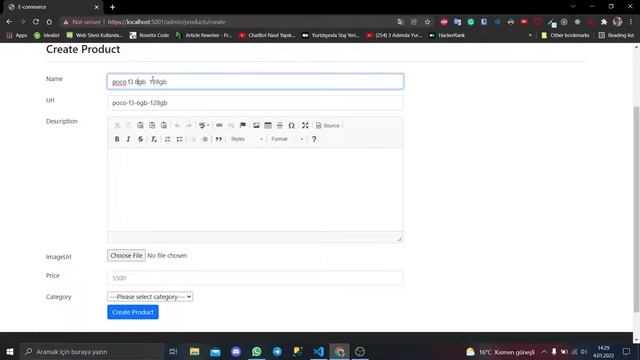Open the Apps bookmark
Viewport: 640px width, 360px height.
point(17,36)
